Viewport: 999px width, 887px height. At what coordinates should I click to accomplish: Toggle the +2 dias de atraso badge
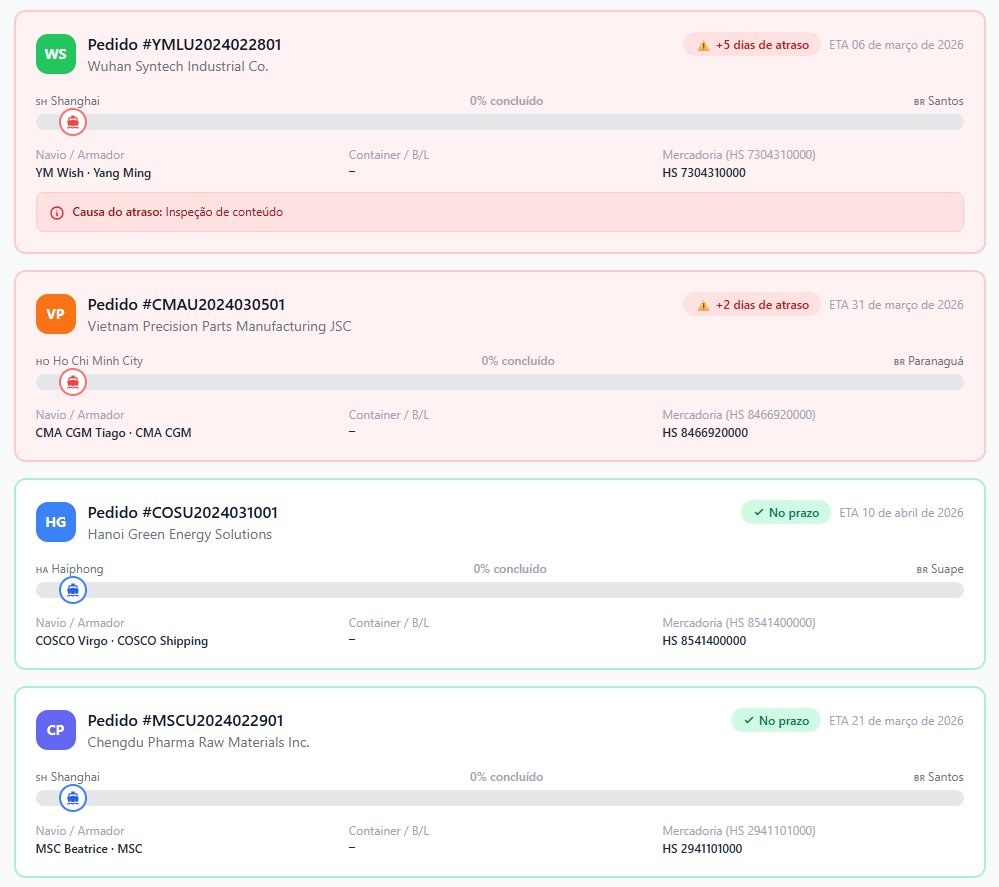click(x=751, y=304)
